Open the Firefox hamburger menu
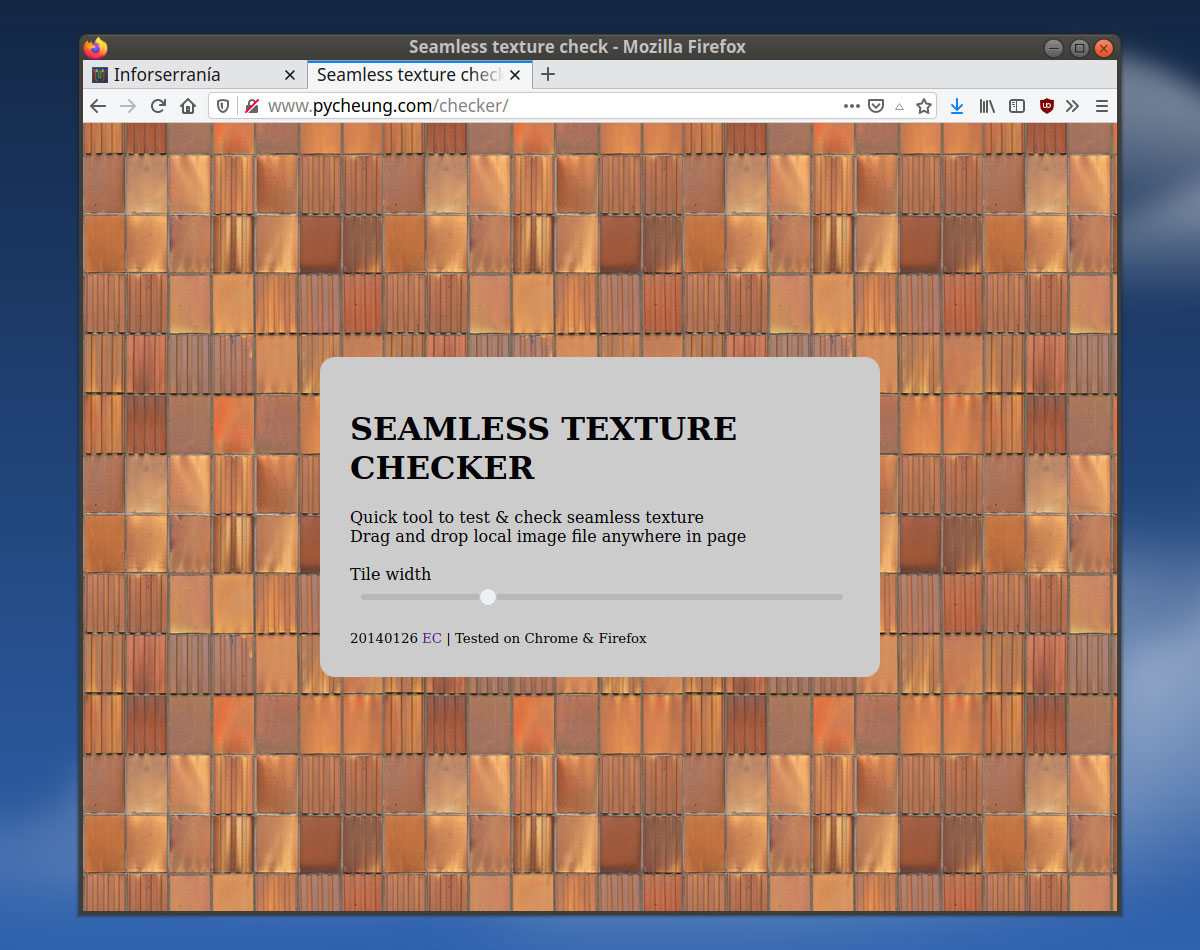This screenshot has width=1200, height=950. pyautogui.click(x=1100, y=105)
